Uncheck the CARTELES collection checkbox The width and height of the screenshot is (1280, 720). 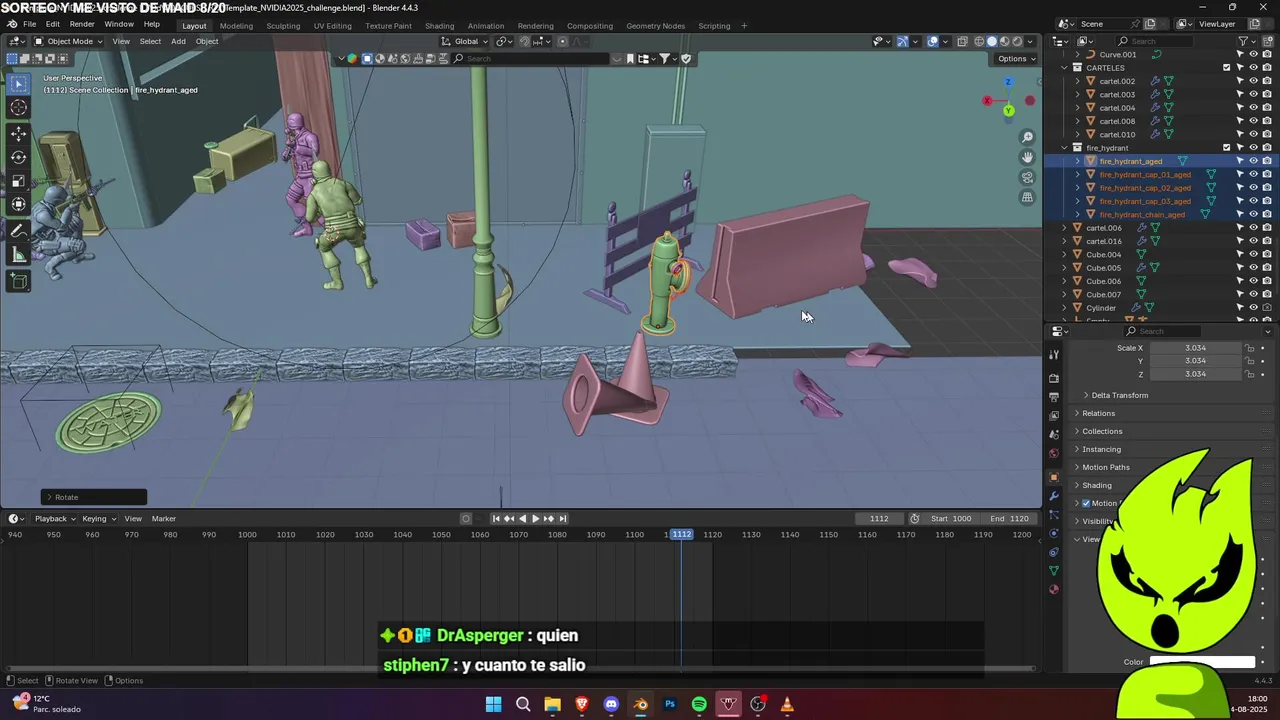(1227, 68)
